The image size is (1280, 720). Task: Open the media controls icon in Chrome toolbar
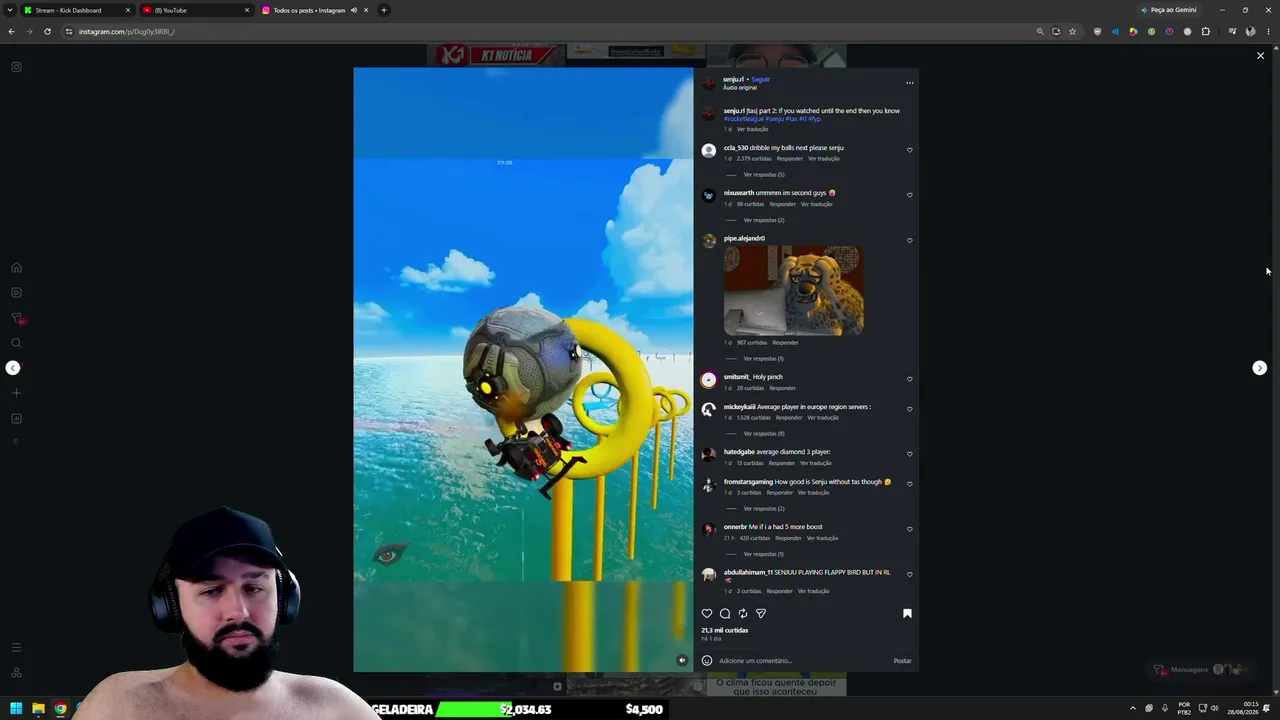pyautogui.click(x=1232, y=31)
